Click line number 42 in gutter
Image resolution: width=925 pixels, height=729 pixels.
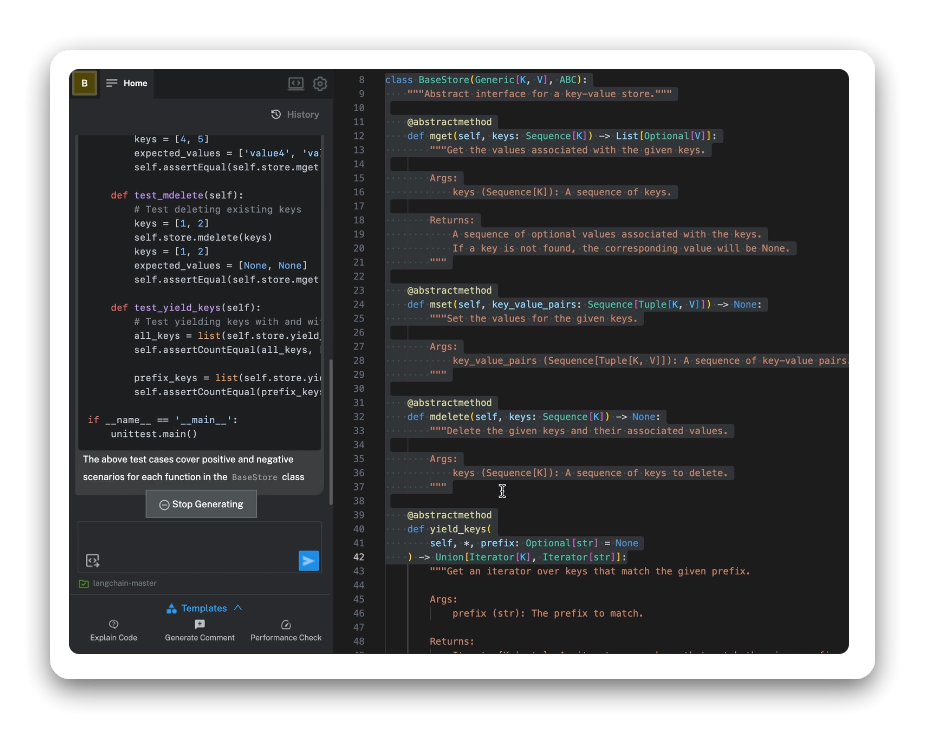point(358,557)
